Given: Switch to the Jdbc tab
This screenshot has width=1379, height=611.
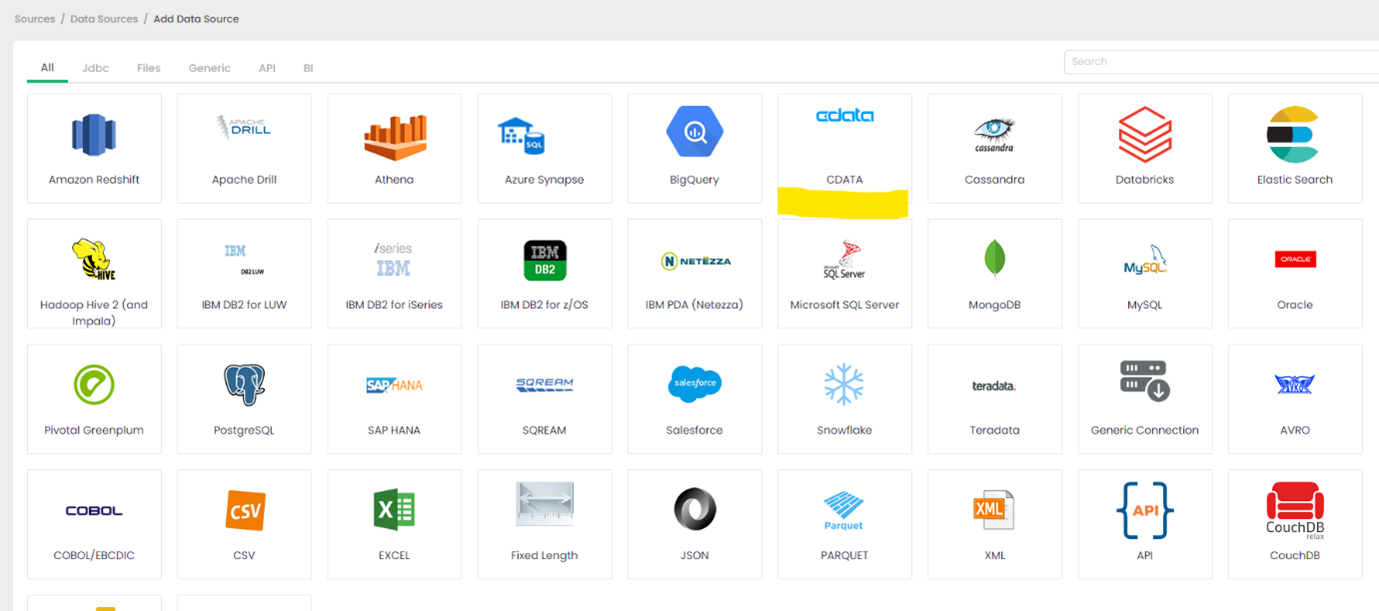Looking at the screenshot, I should (95, 68).
